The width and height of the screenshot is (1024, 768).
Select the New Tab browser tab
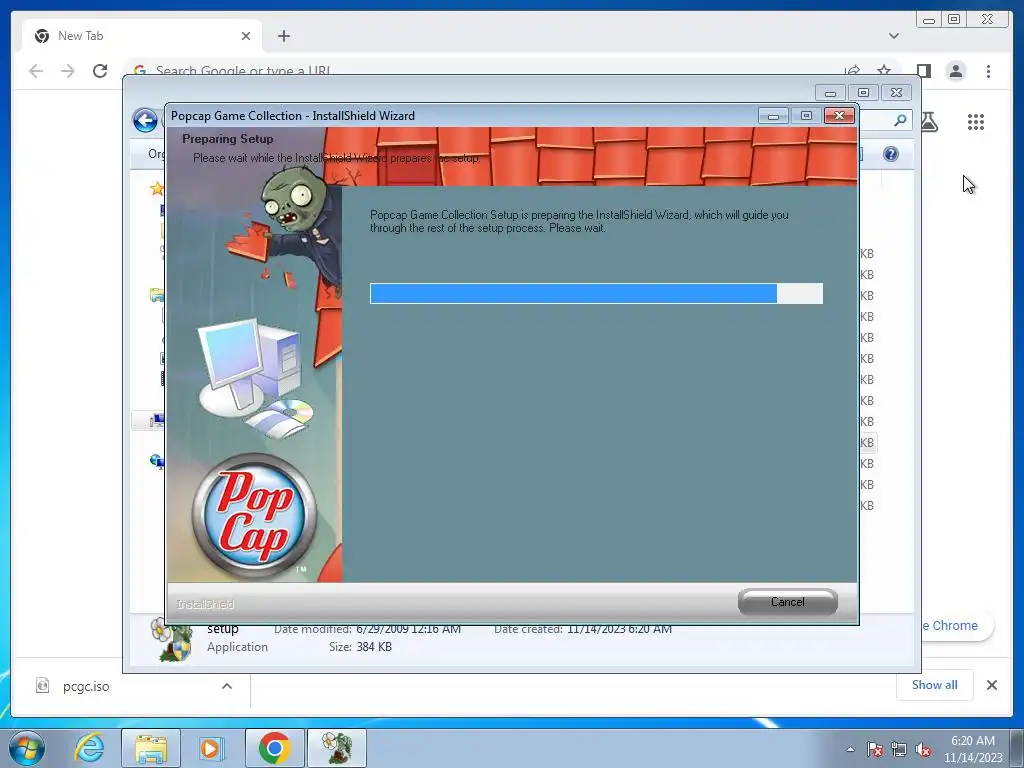pos(142,36)
